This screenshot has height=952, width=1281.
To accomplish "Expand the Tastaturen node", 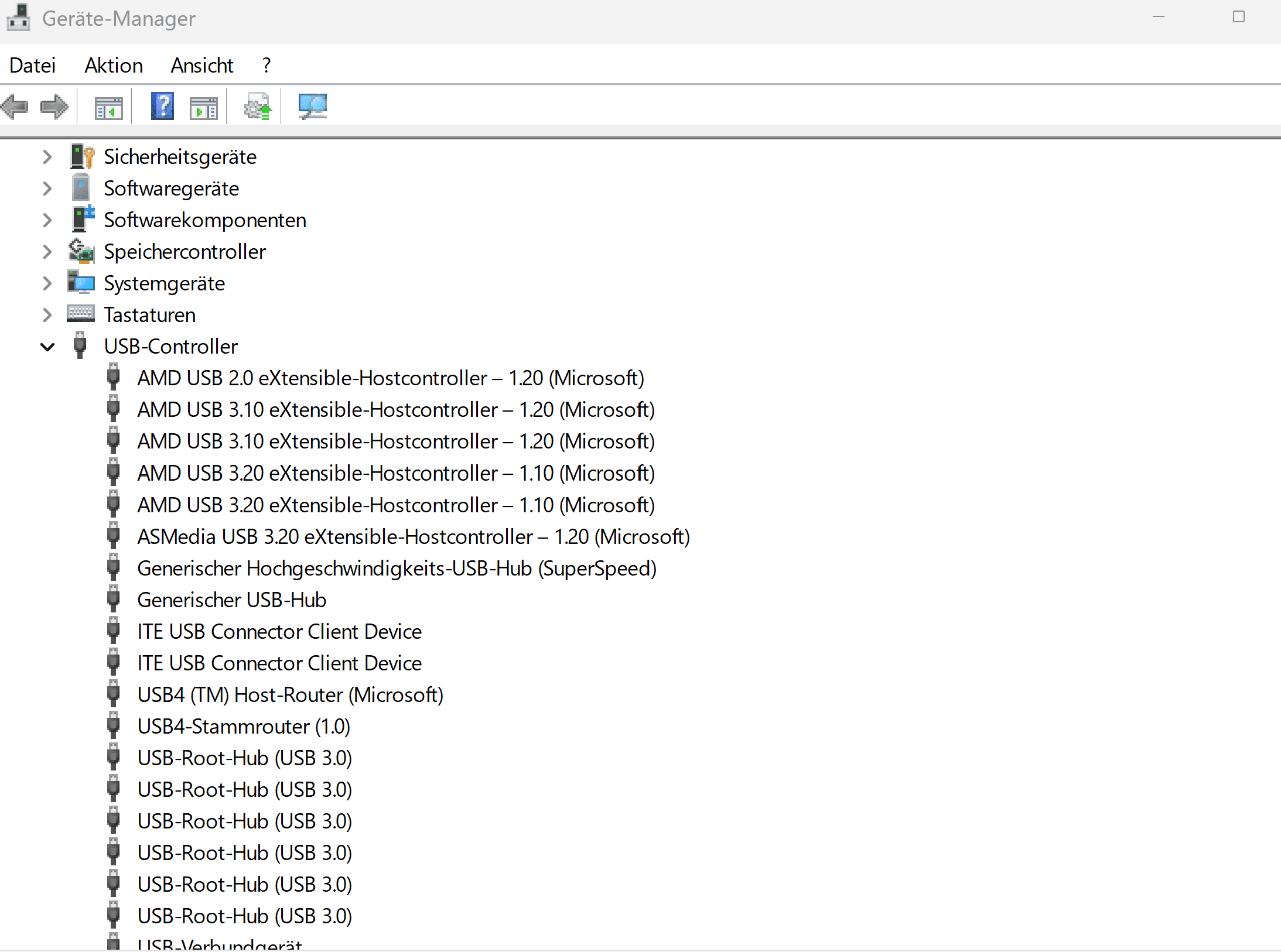I will click(47, 315).
